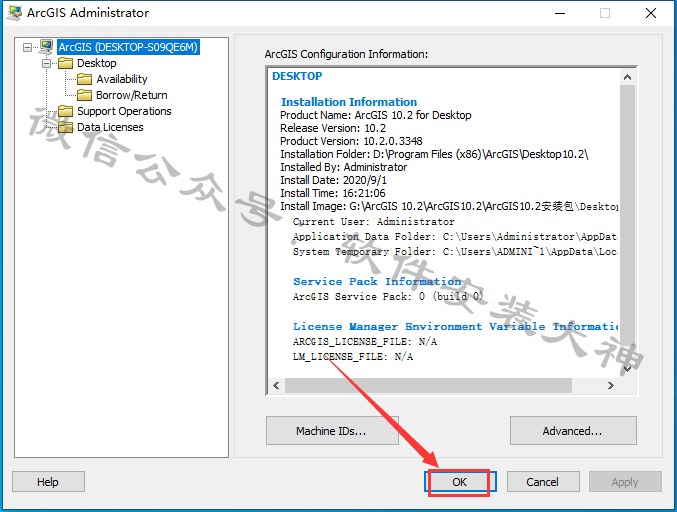Click the scroll up arrow in the info pane

[x=627, y=77]
